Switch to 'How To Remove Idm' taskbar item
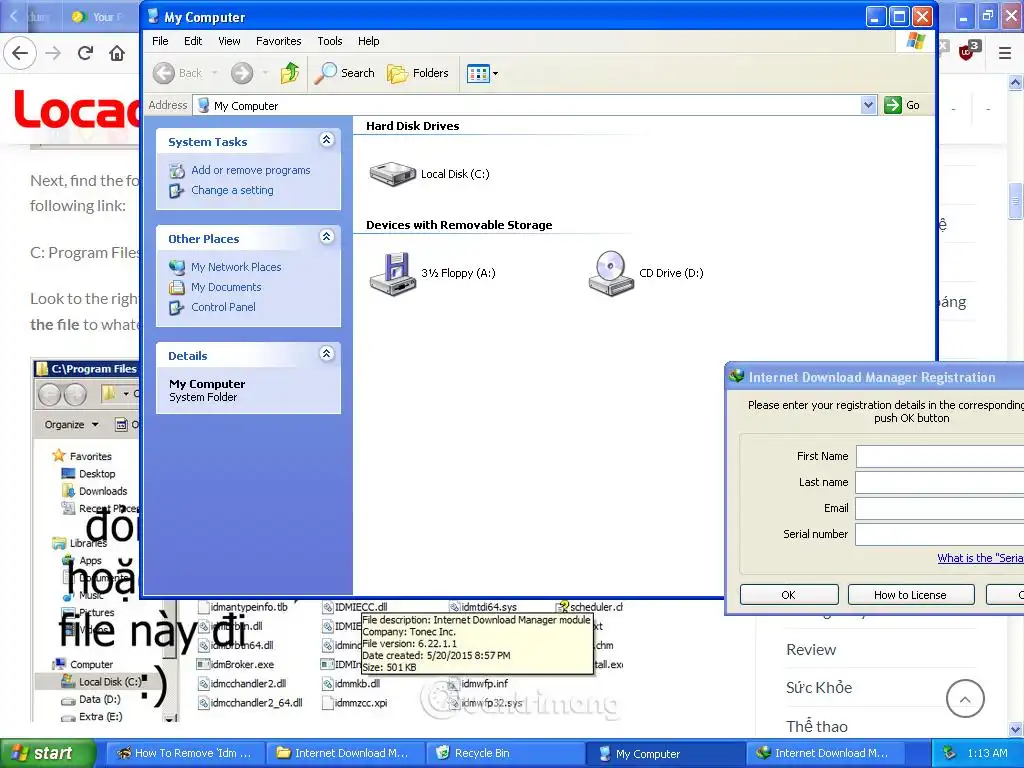 185,754
